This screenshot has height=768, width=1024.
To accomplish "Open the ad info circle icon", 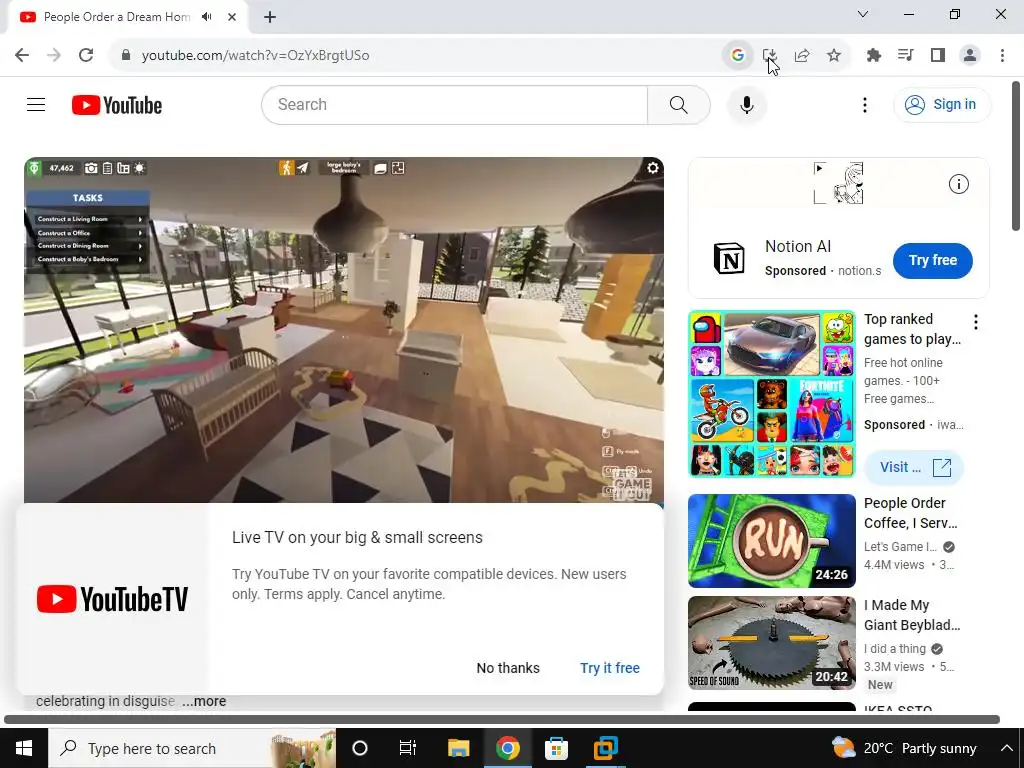I will point(959,184).
